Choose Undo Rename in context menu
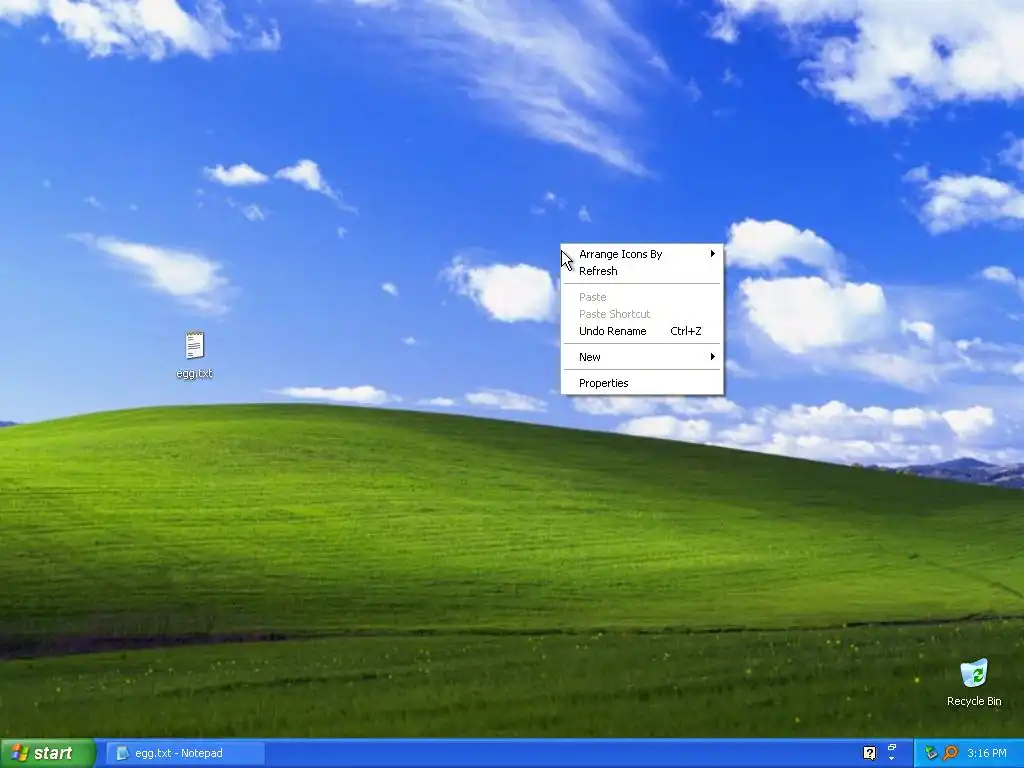This screenshot has height=768, width=1024. 642,331
